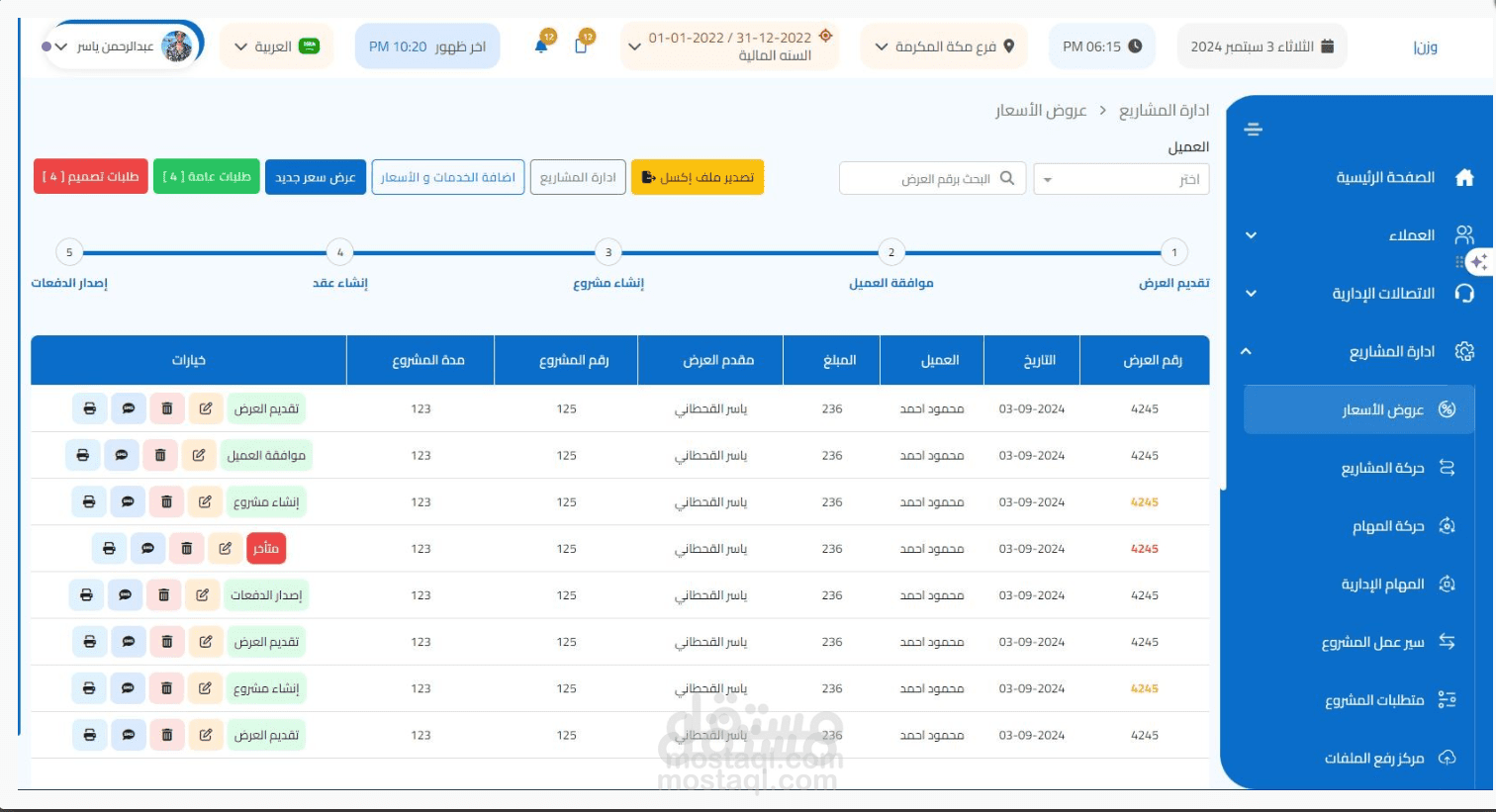Focus the البحث برقم العرض search field
Viewport: 1496px width, 812px height.
tap(933, 179)
